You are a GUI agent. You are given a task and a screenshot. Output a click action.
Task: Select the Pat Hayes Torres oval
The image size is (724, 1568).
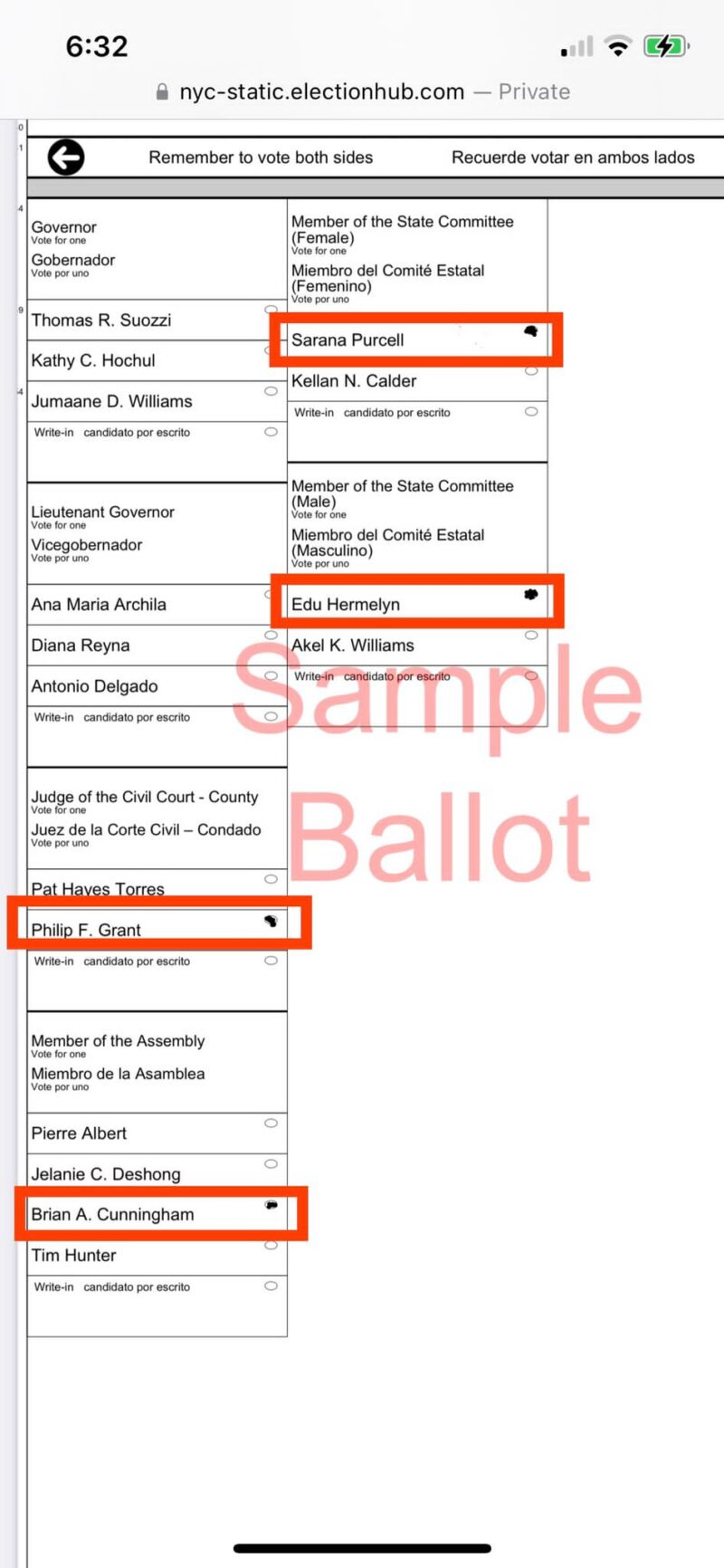tap(271, 879)
